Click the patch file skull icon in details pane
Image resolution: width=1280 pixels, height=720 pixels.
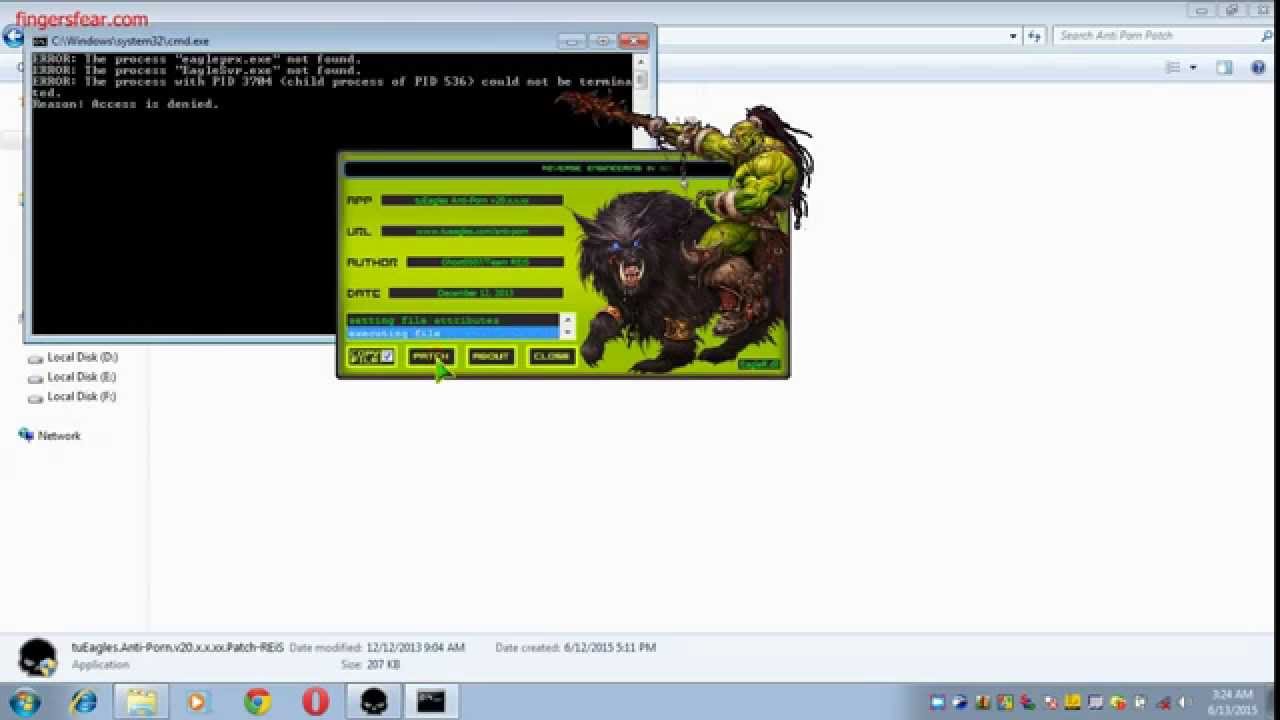[x=38, y=657]
